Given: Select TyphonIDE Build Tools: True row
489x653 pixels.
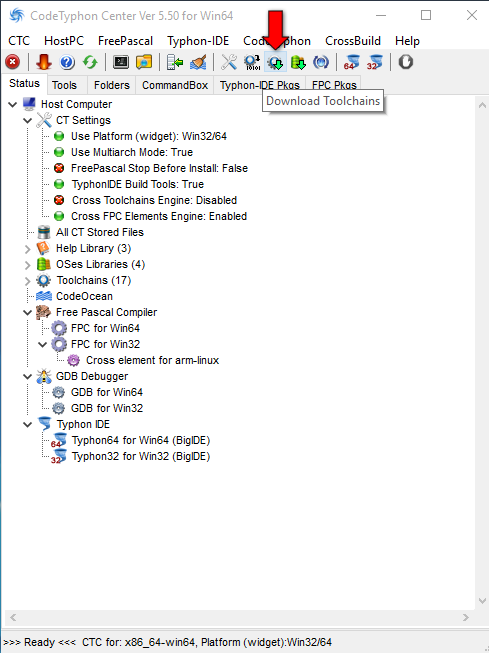Looking at the screenshot, I should click(x=137, y=184).
